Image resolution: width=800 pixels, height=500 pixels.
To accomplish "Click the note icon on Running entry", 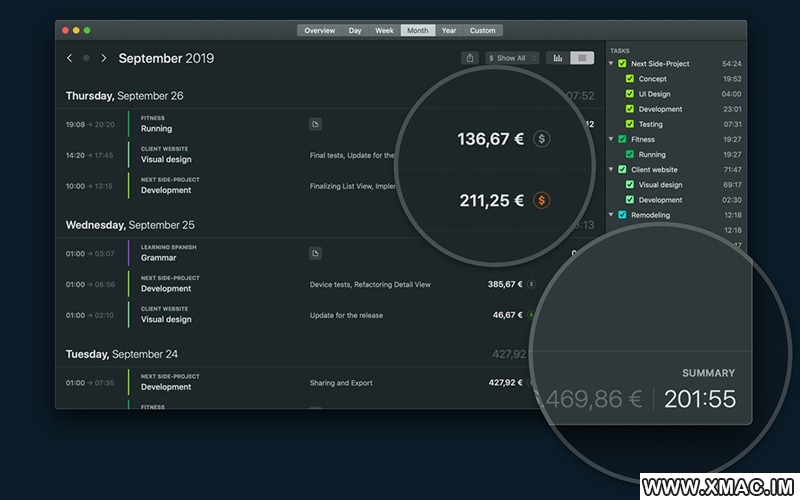I will [315, 124].
